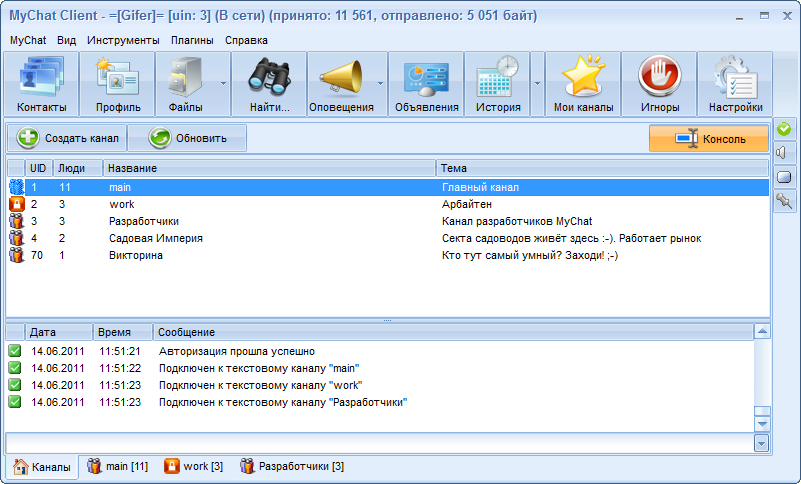
Task: Open the Объявления bulletin board
Action: pyautogui.click(x=427, y=84)
